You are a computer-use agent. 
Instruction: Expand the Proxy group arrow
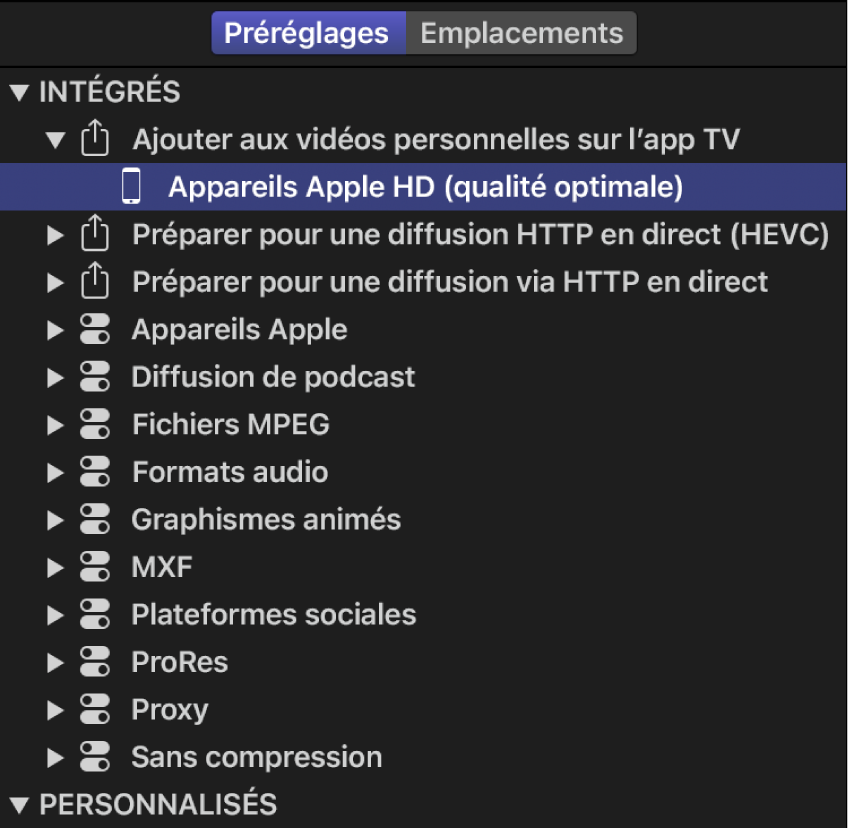click(x=55, y=710)
